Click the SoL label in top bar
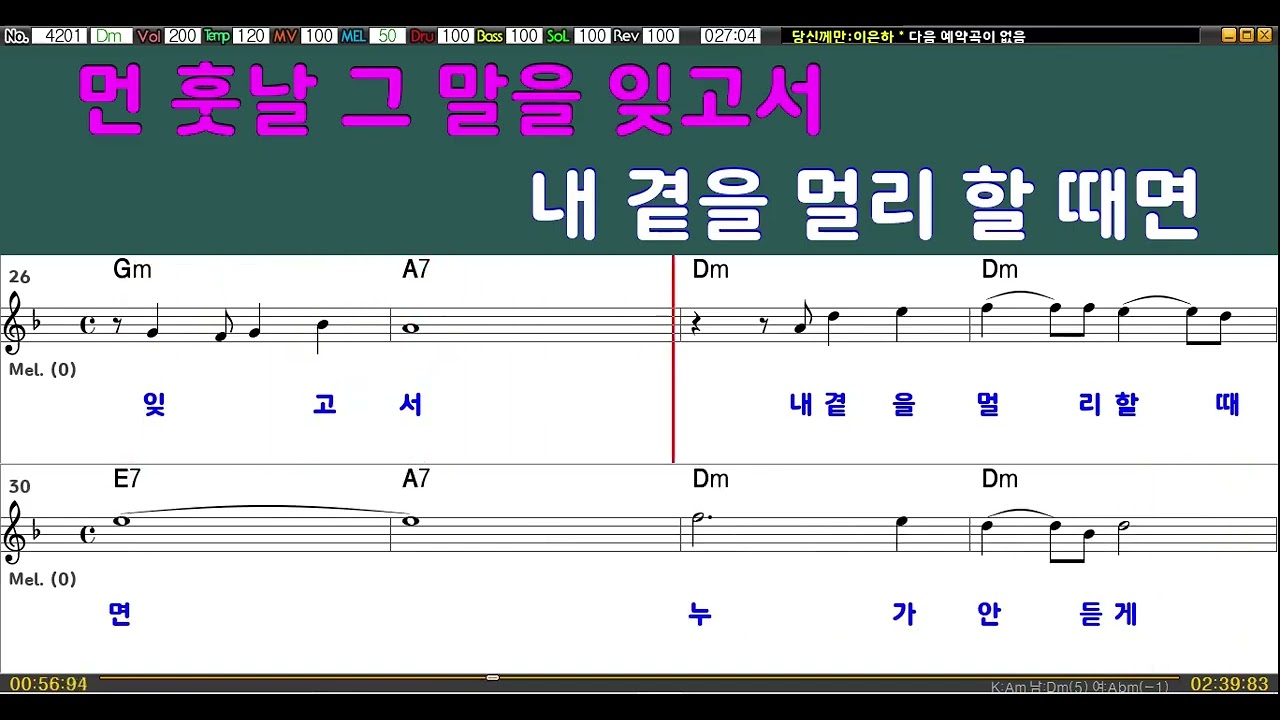The image size is (1280, 720). pyautogui.click(x=558, y=36)
